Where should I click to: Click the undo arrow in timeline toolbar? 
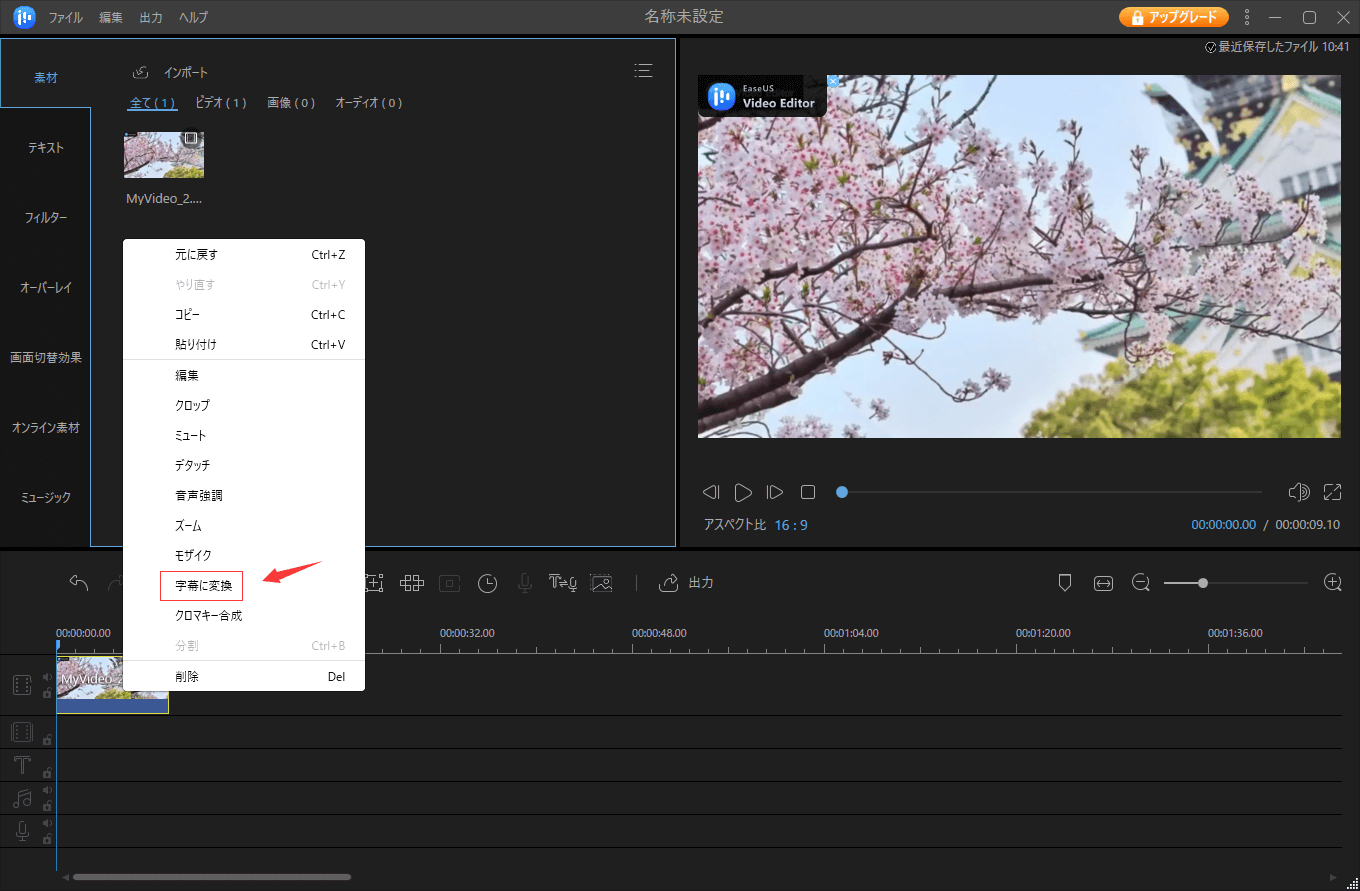[x=79, y=583]
